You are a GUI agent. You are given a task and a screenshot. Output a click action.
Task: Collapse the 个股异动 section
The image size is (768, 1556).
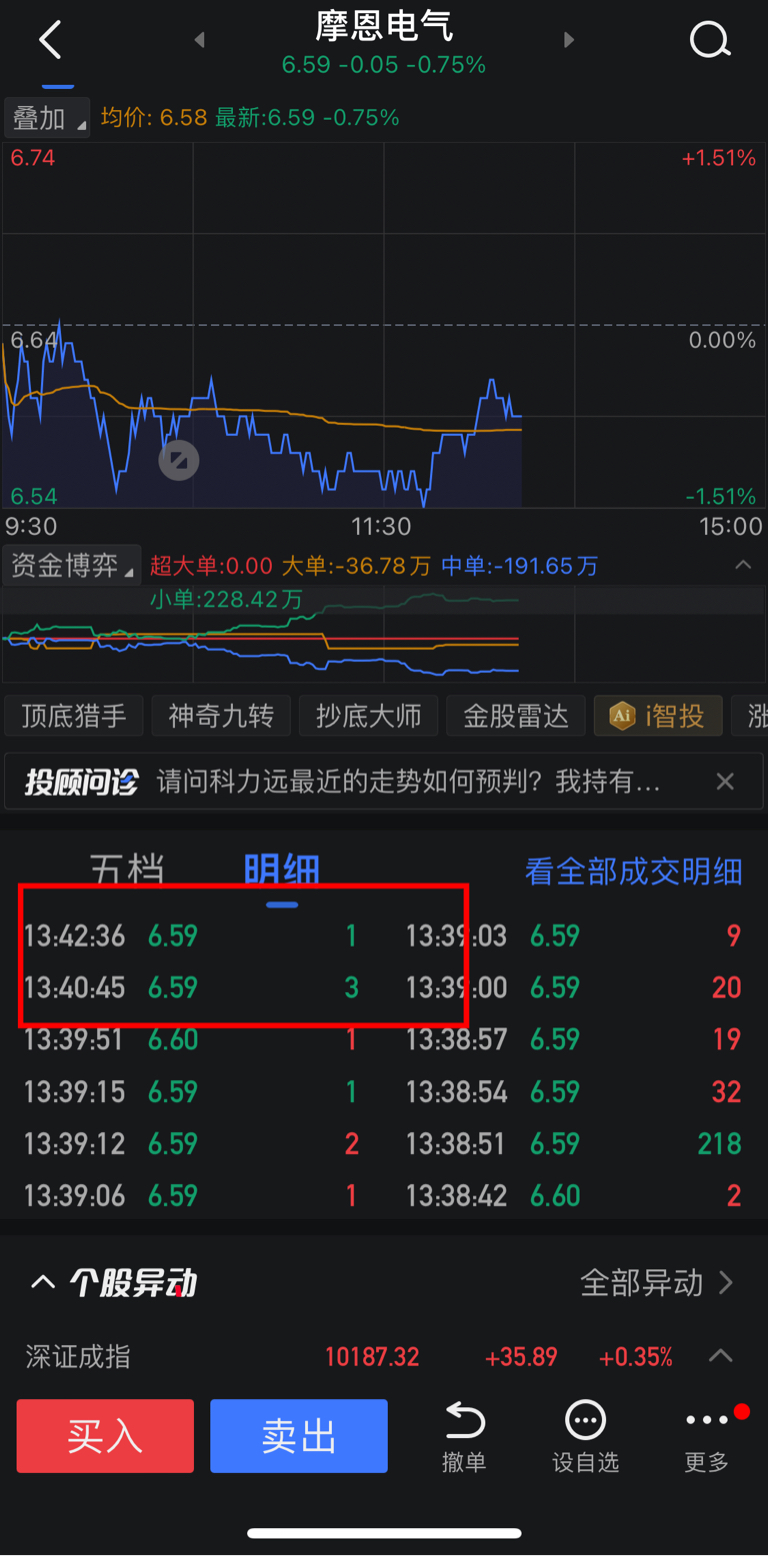click(42, 1282)
